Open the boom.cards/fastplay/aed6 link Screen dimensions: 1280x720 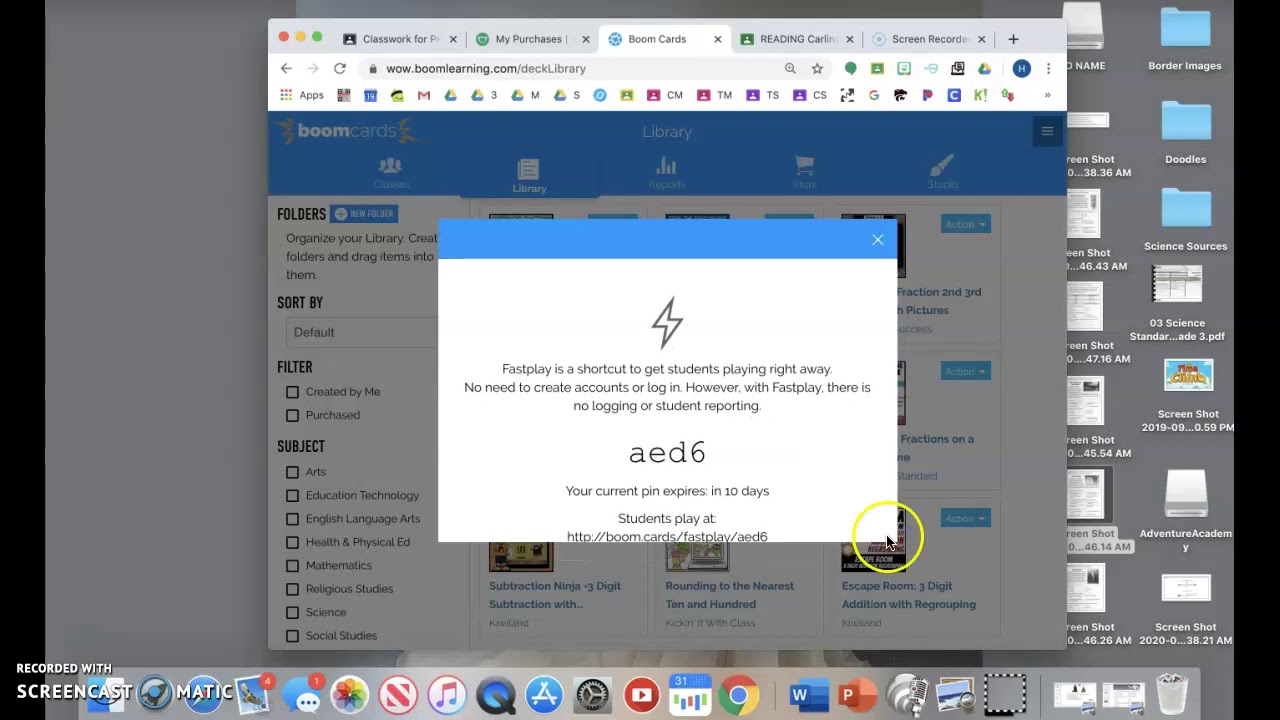coord(667,536)
